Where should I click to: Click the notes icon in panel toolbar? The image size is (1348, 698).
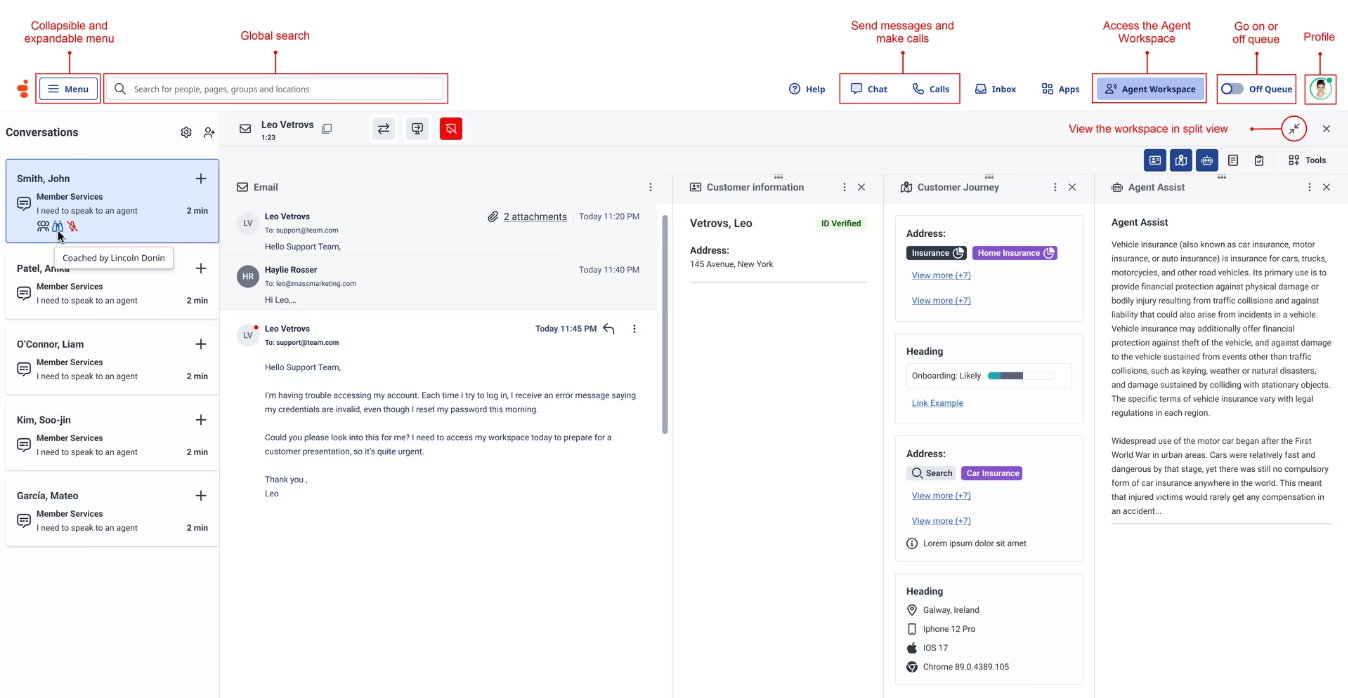(x=1233, y=160)
